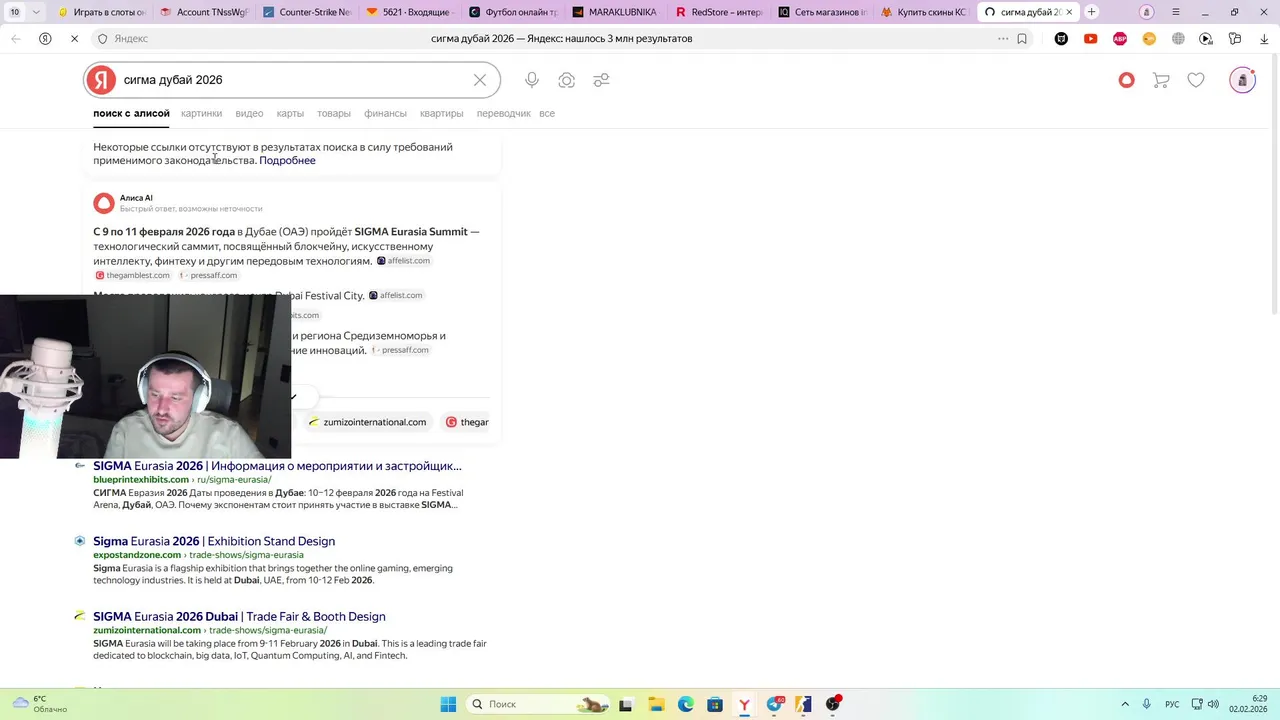Viewport: 1280px width, 720px height.
Task: Switch to MARAKLUBNIKA tab
Action: (x=615, y=12)
